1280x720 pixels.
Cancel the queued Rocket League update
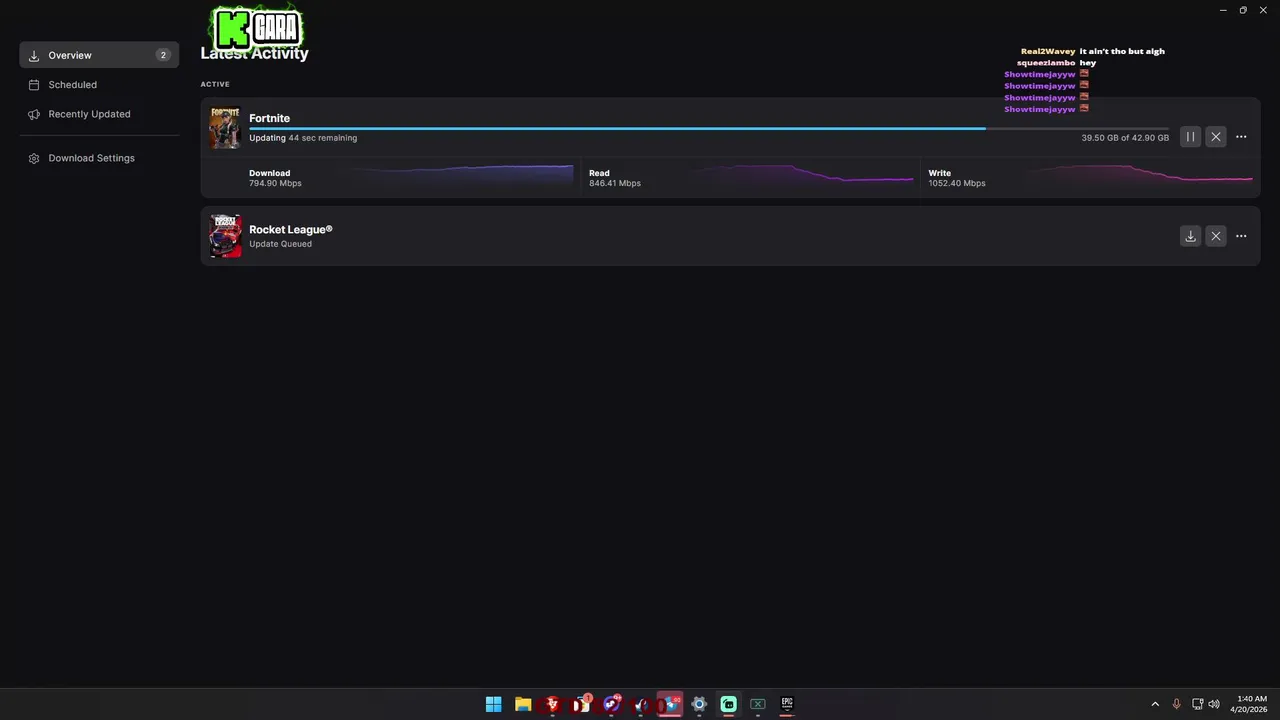click(x=1215, y=236)
